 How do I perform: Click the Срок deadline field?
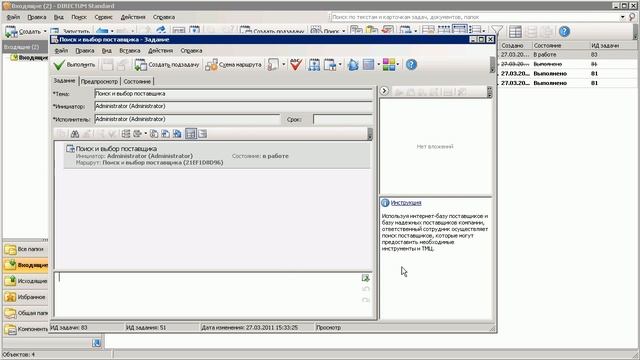[x=343, y=119]
